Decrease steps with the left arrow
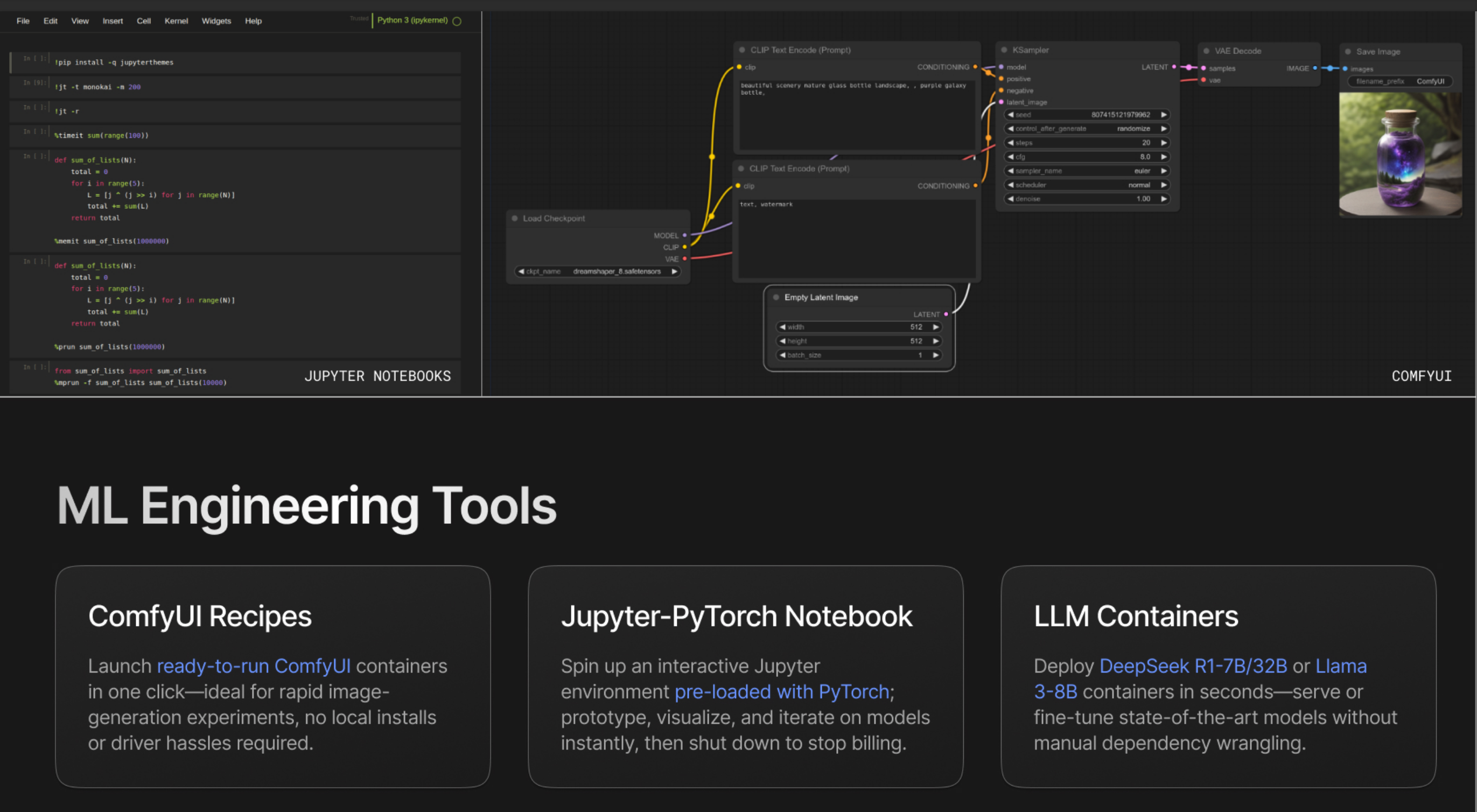Screen dimensions: 1477x812 point(1010,143)
